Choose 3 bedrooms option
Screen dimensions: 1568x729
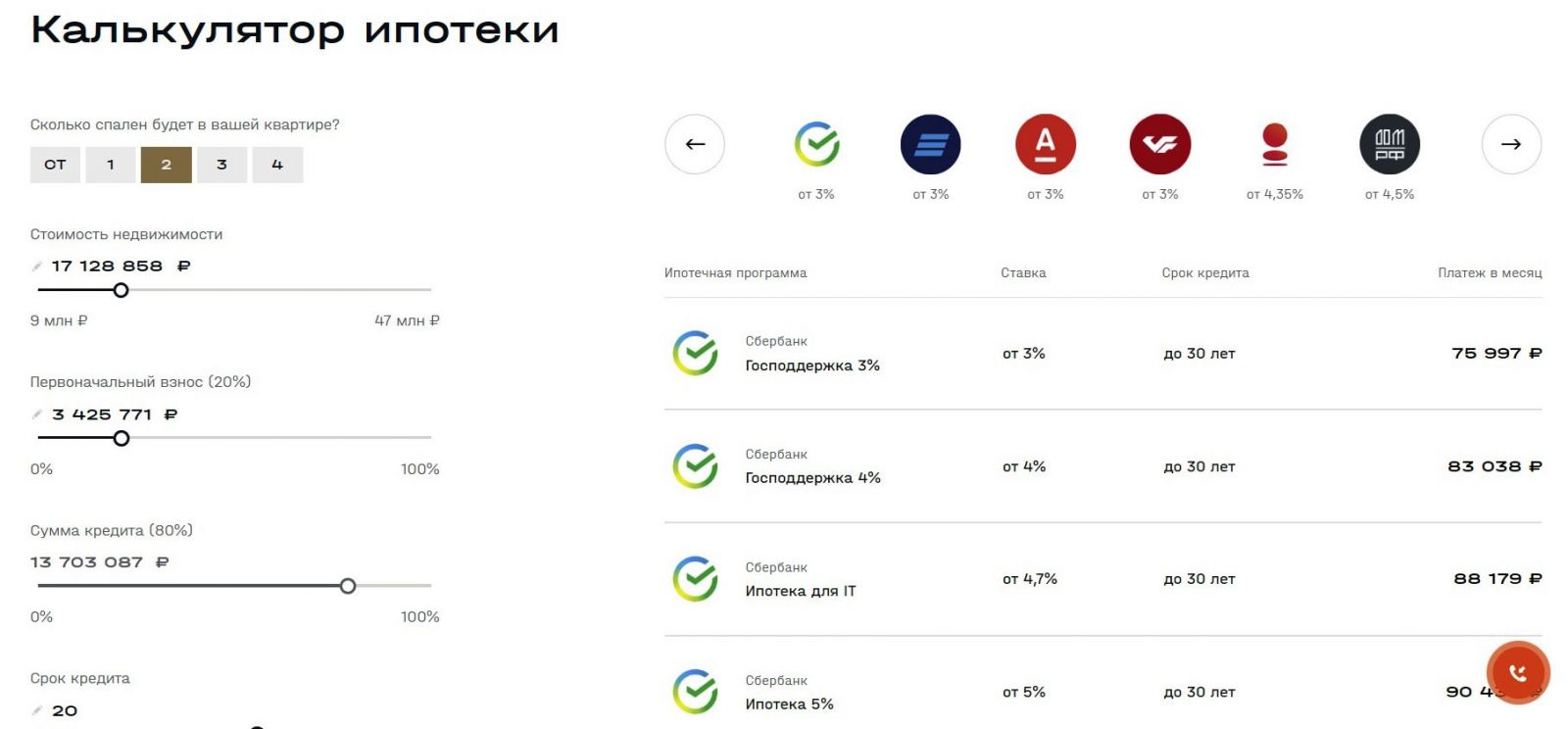[x=221, y=165]
